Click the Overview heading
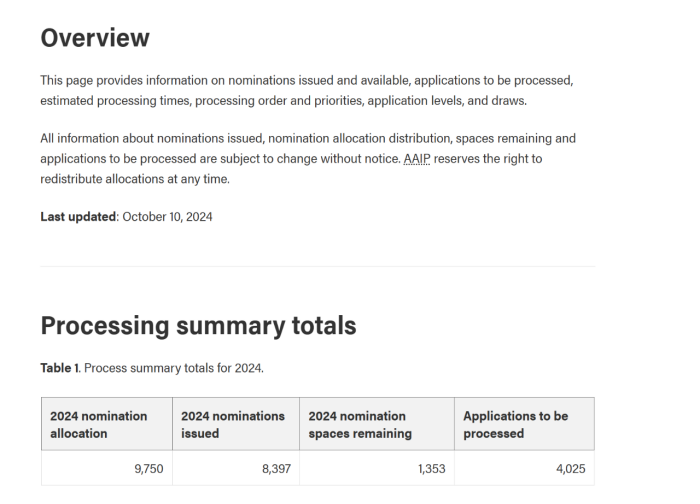 tap(95, 38)
